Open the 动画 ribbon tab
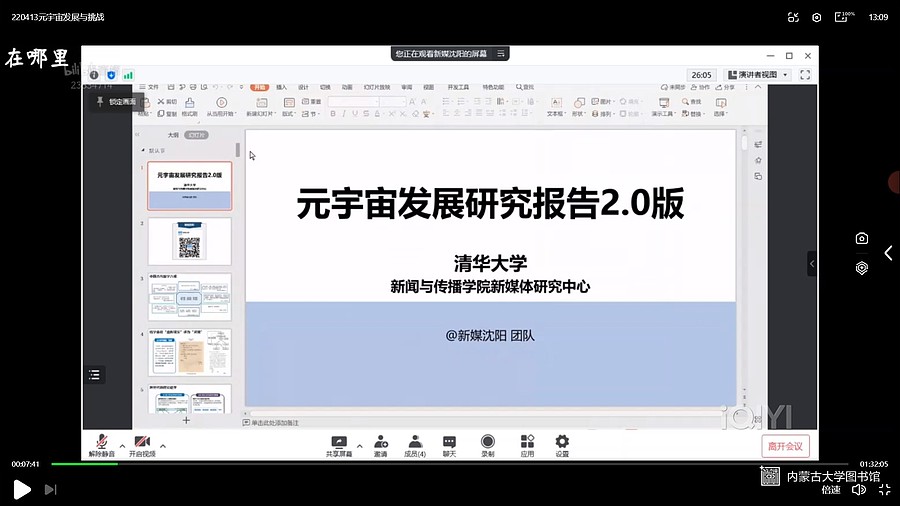 (347, 87)
